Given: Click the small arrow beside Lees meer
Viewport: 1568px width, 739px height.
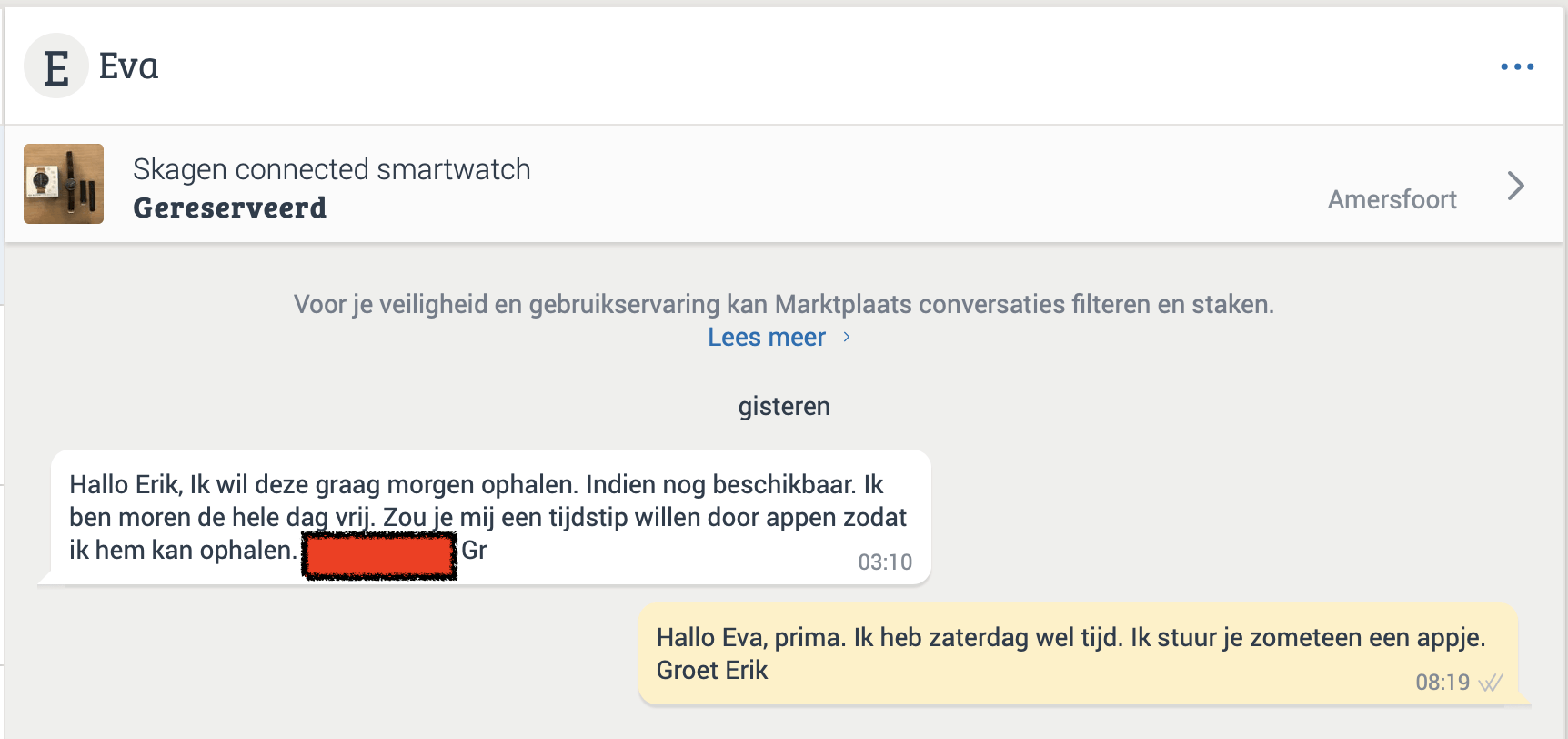Looking at the screenshot, I should pos(847,337).
